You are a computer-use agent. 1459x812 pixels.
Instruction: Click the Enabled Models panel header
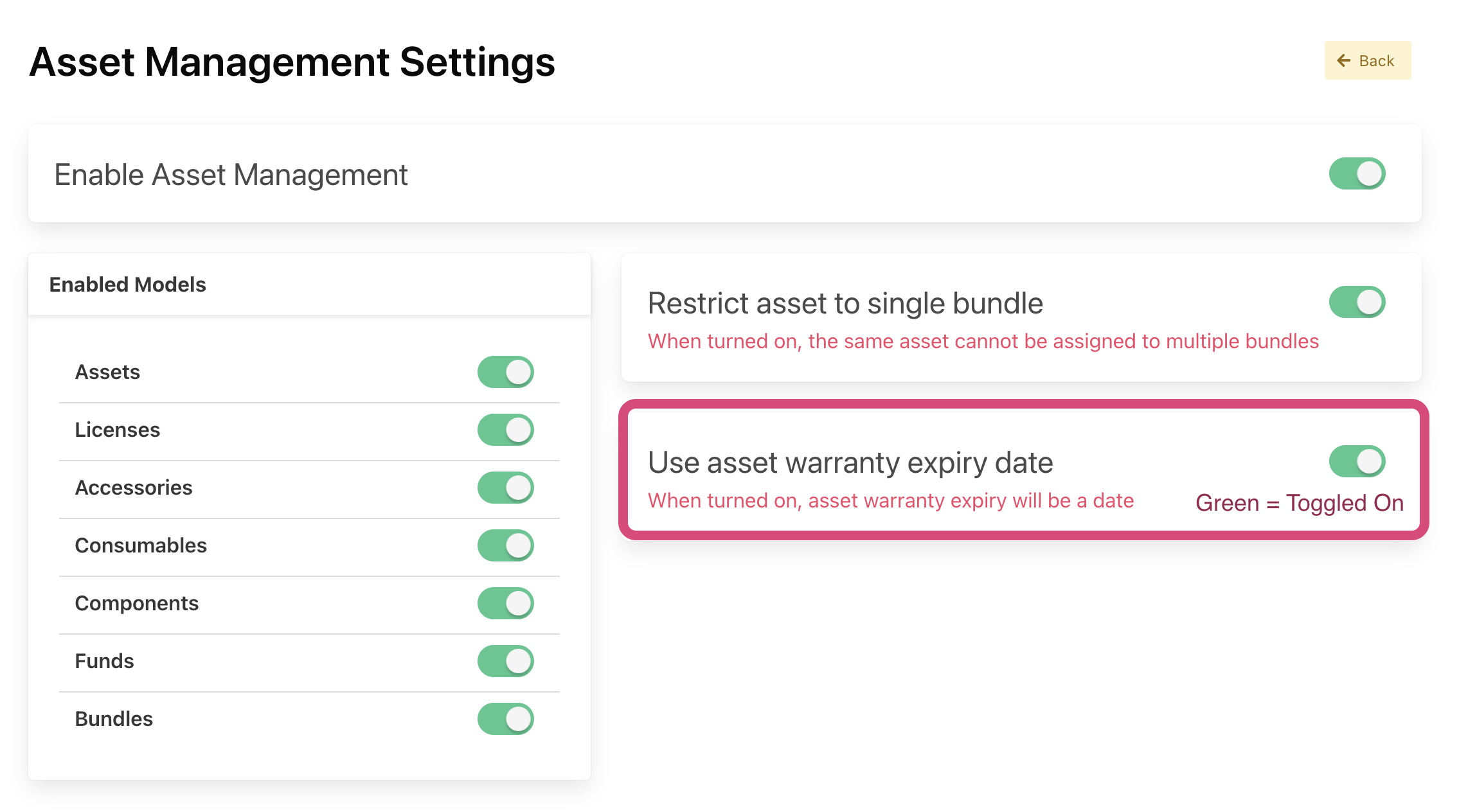coord(127,285)
